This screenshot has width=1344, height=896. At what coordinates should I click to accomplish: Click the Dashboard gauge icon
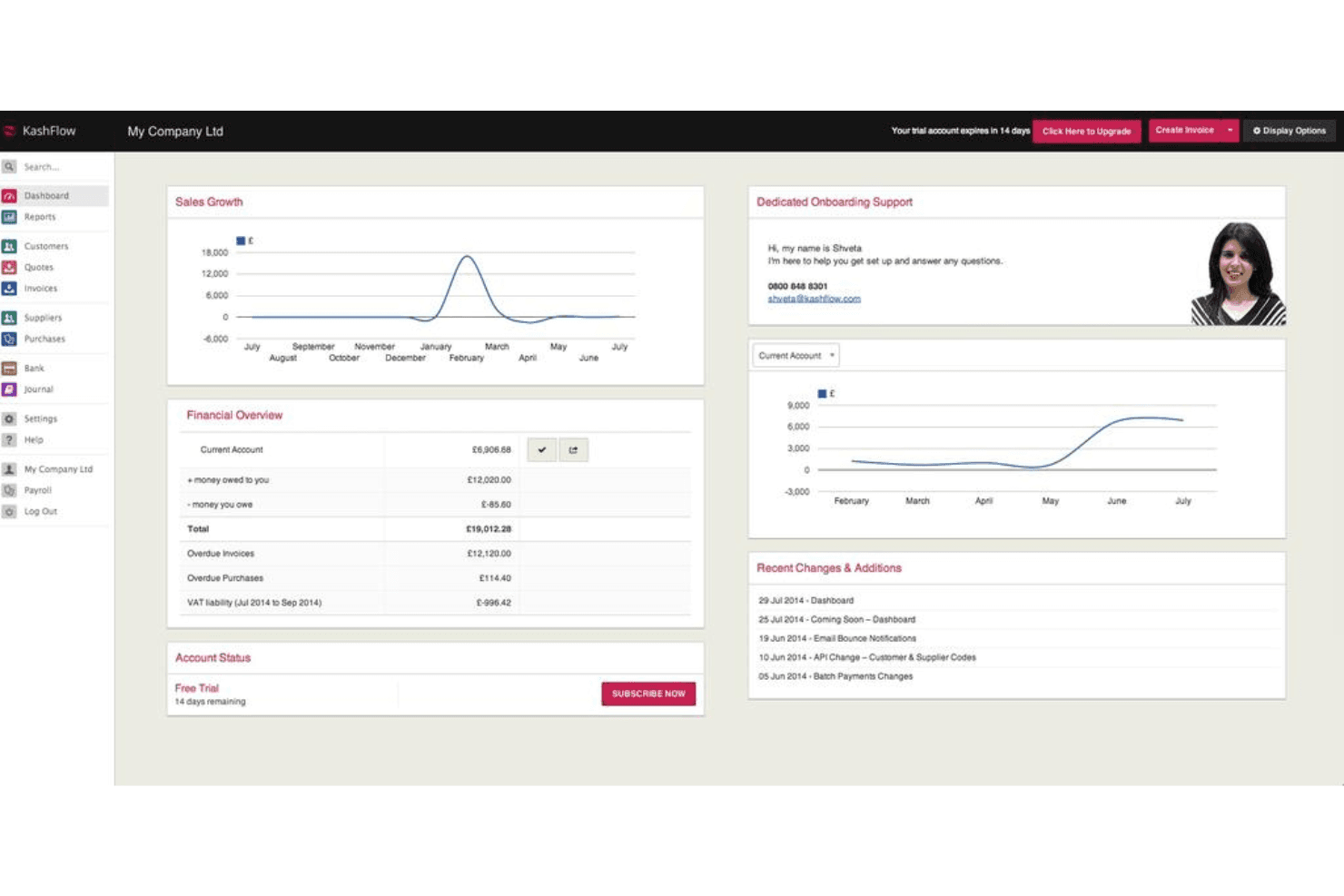click(x=9, y=196)
